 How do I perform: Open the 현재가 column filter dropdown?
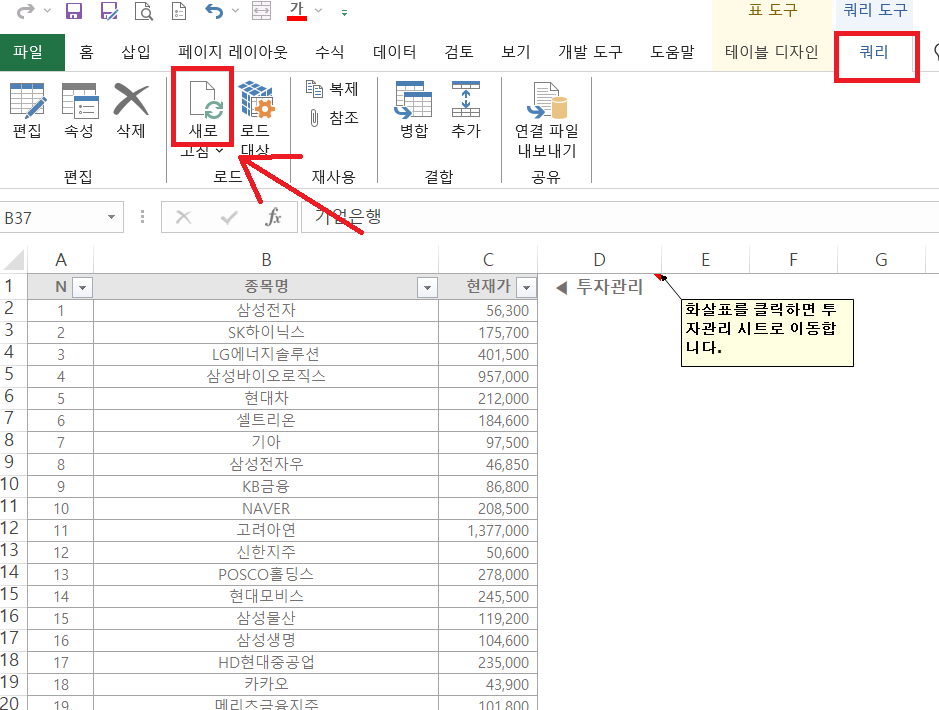526,288
